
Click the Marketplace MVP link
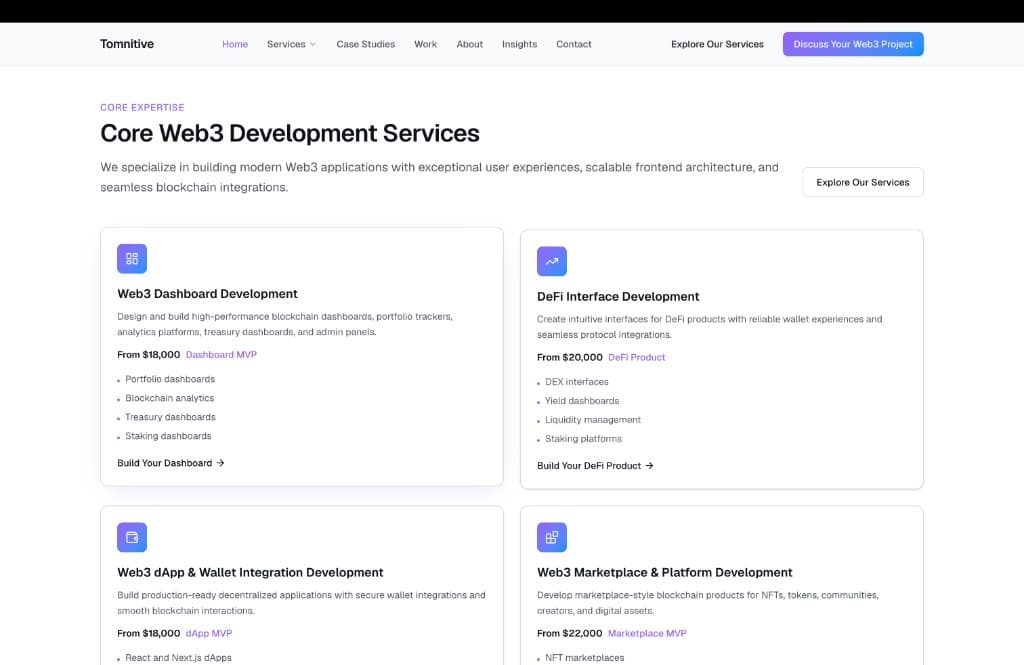[x=647, y=634]
